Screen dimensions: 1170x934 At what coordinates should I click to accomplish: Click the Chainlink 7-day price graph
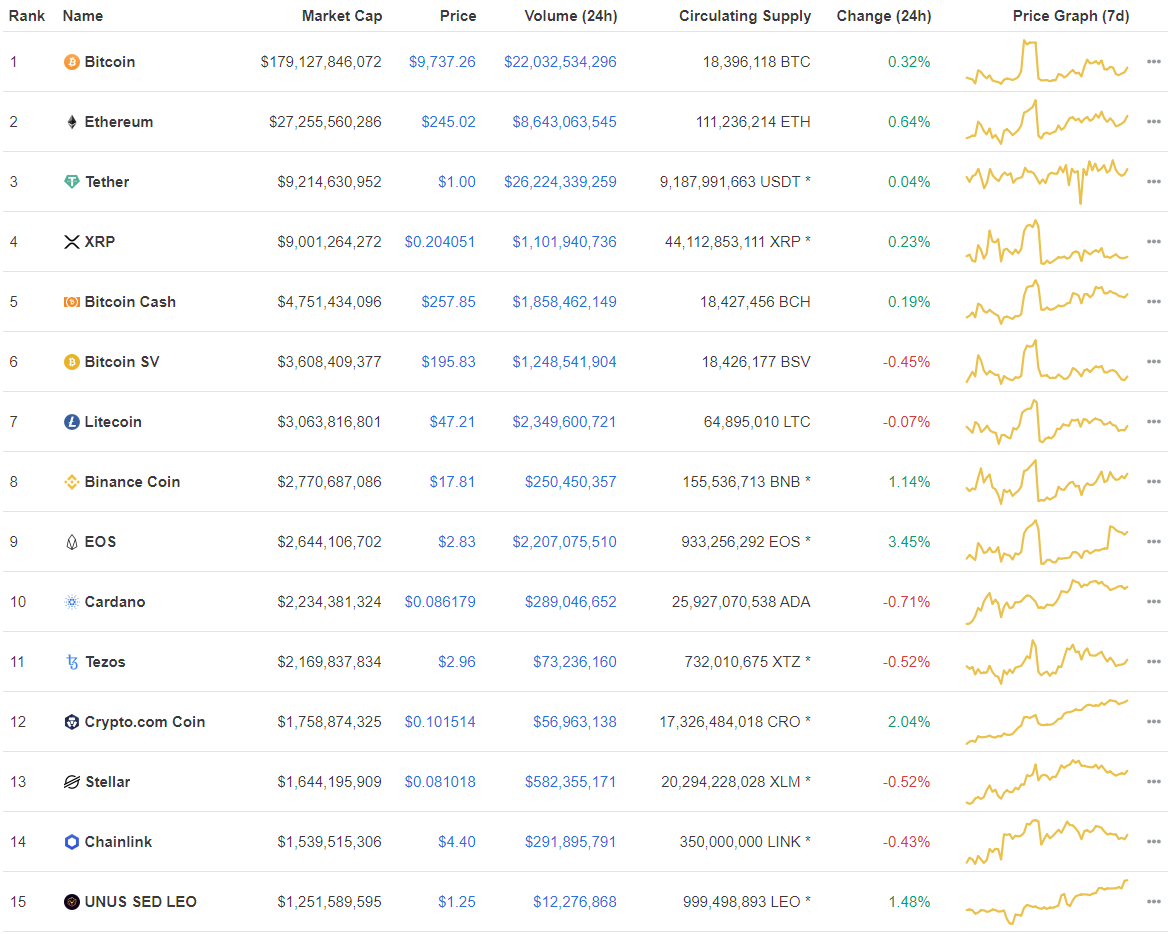[x=1047, y=842]
